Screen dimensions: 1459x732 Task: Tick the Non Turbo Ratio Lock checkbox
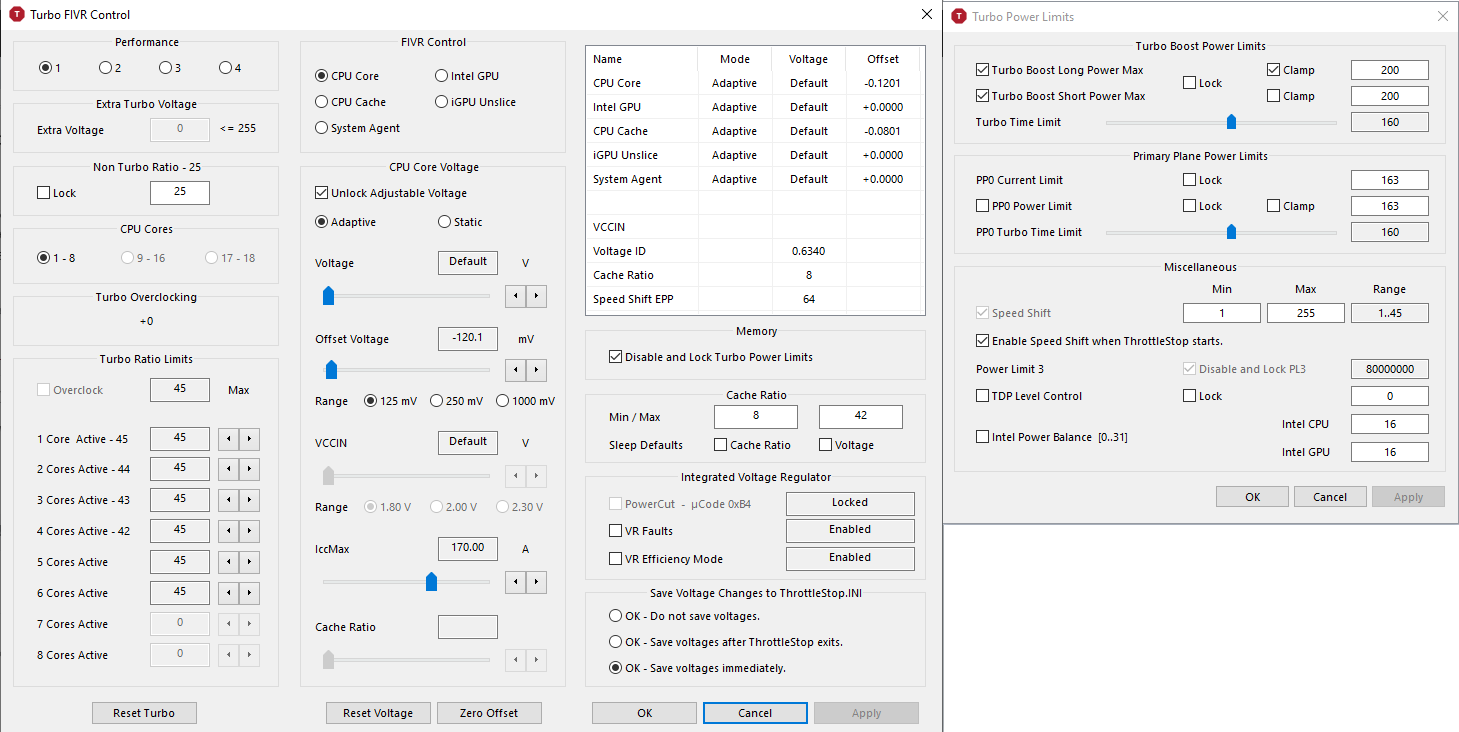pyautogui.click(x=43, y=193)
